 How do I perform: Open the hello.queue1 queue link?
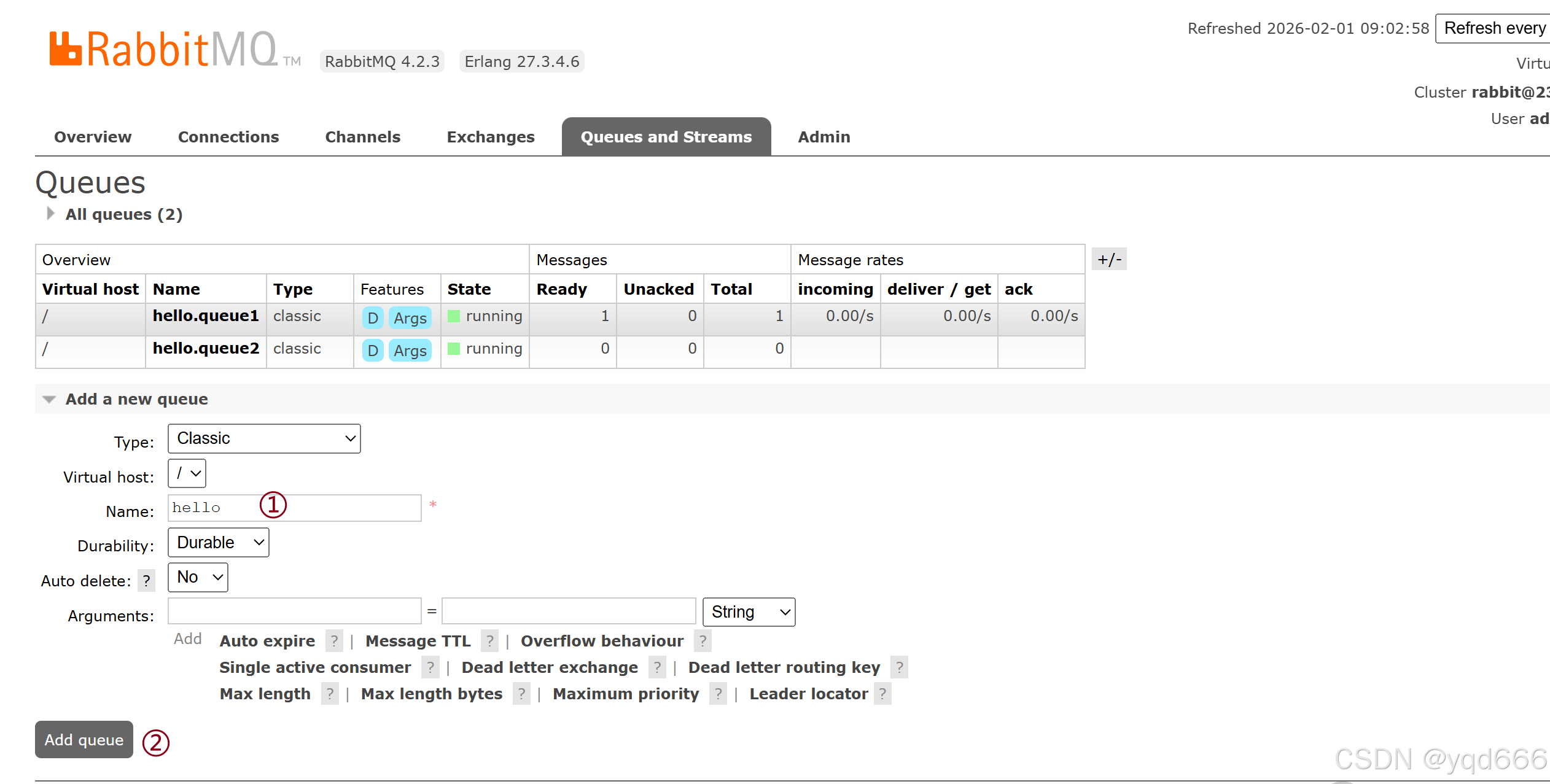pyautogui.click(x=206, y=316)
